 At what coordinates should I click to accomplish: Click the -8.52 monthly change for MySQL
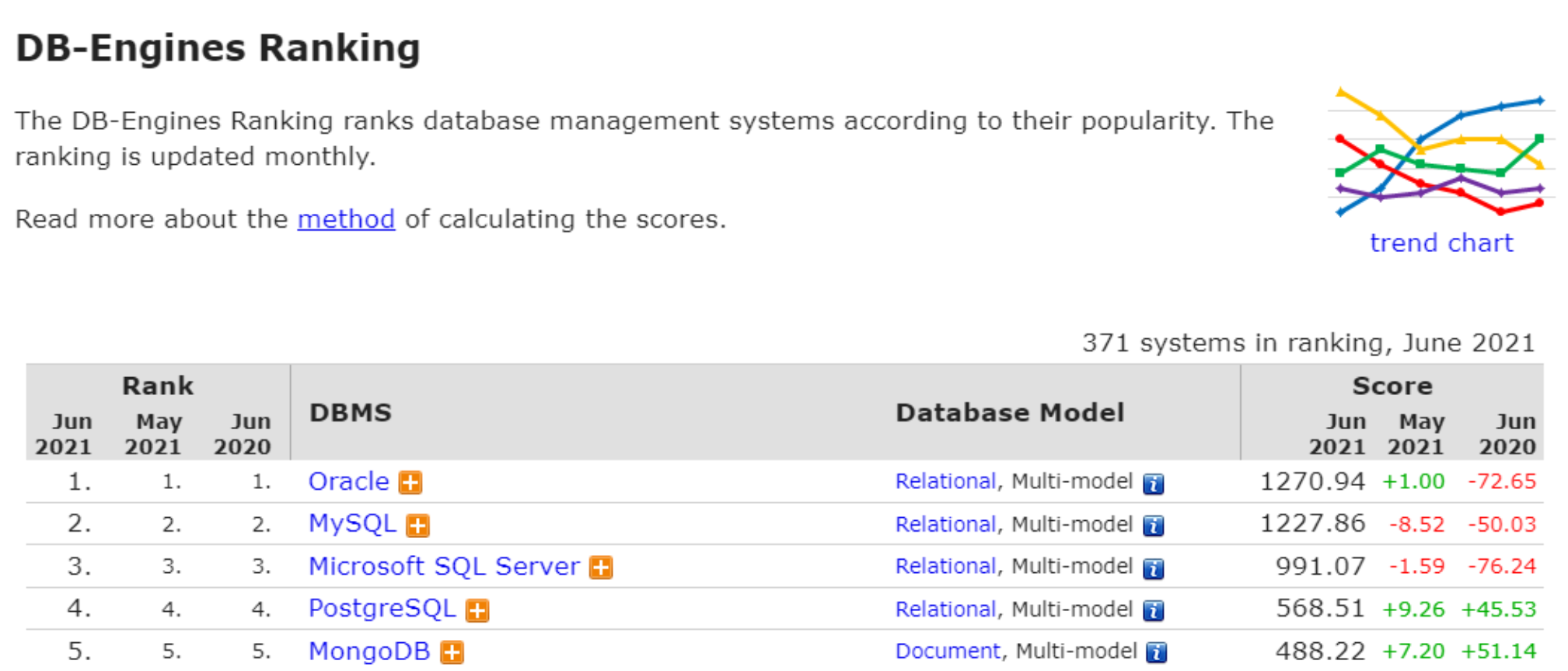(x=1416, y=524)
